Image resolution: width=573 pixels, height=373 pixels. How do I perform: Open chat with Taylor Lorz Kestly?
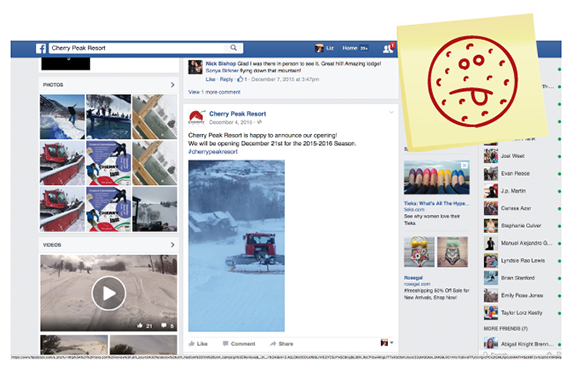tap(522, 313)
